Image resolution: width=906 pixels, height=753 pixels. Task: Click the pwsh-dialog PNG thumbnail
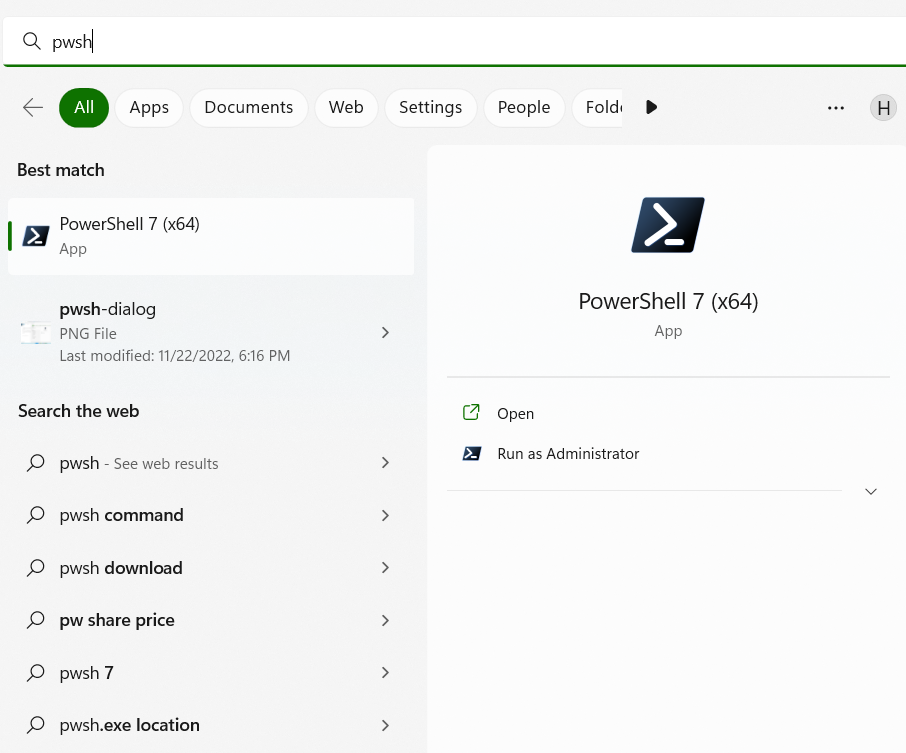point(36,333)
